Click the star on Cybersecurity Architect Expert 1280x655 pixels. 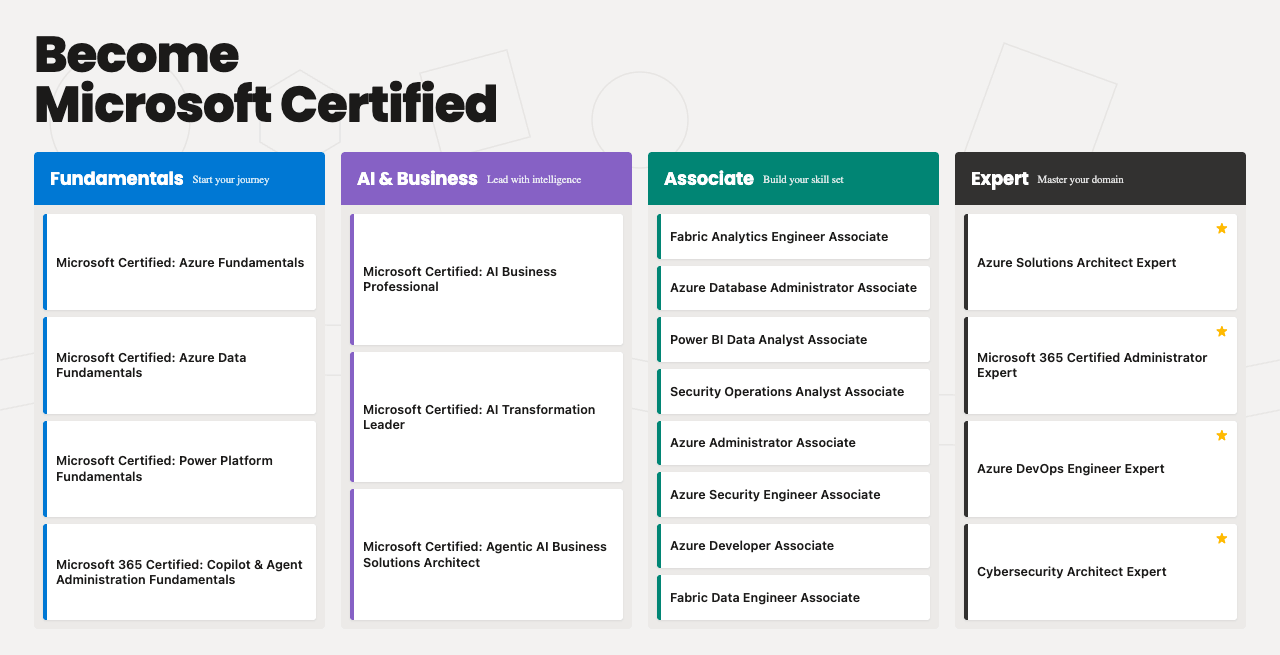[1221, 539]
